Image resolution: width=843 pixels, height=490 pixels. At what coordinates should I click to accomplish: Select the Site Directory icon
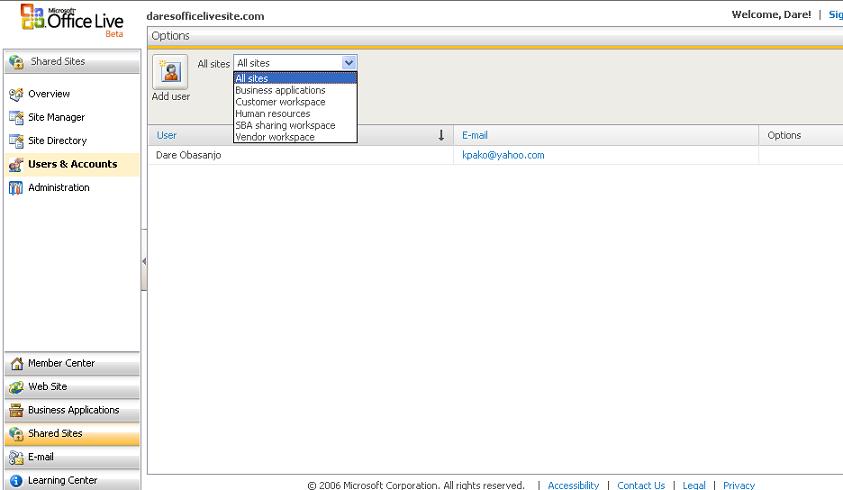pyautogui.click(x=16, y=141)
